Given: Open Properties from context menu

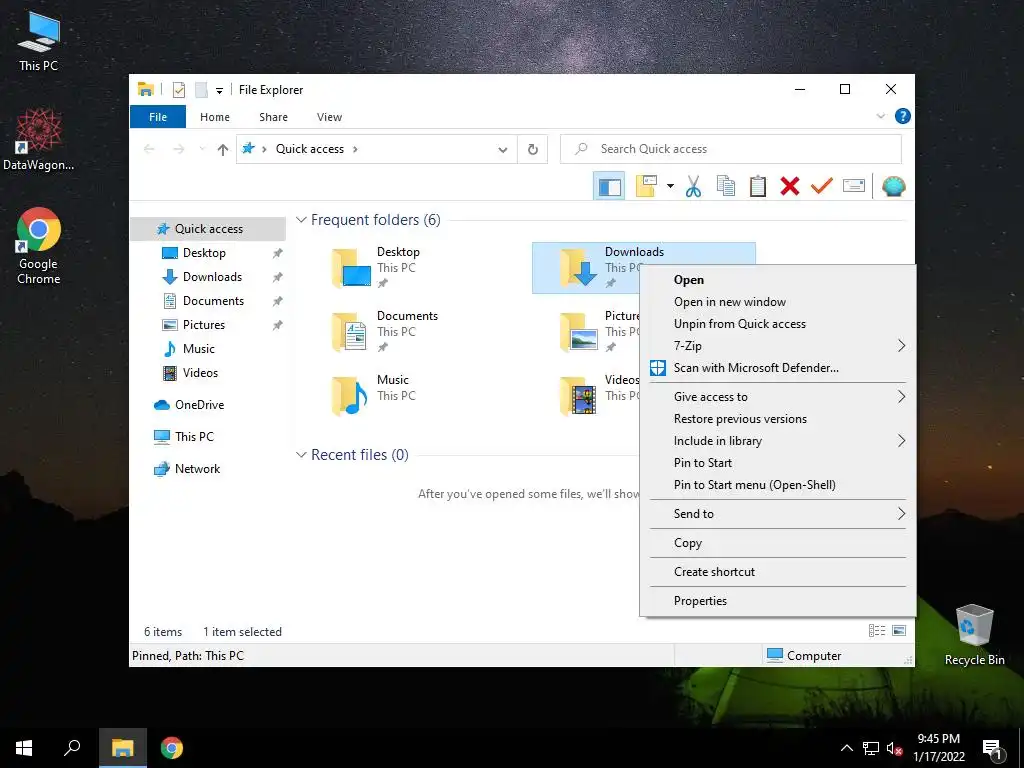Looking at the screenshot, I should click(778, 601).
